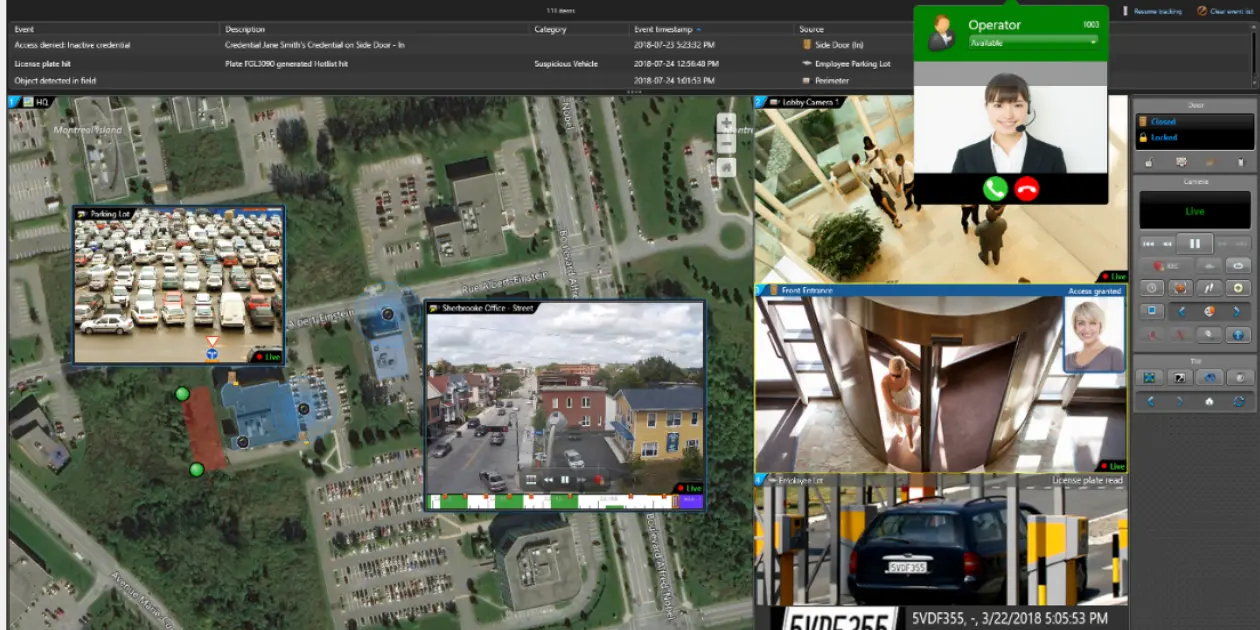The width and height of the screenshot is (1260, 630).
Task: Click Clear event list
Action: 1225,11
